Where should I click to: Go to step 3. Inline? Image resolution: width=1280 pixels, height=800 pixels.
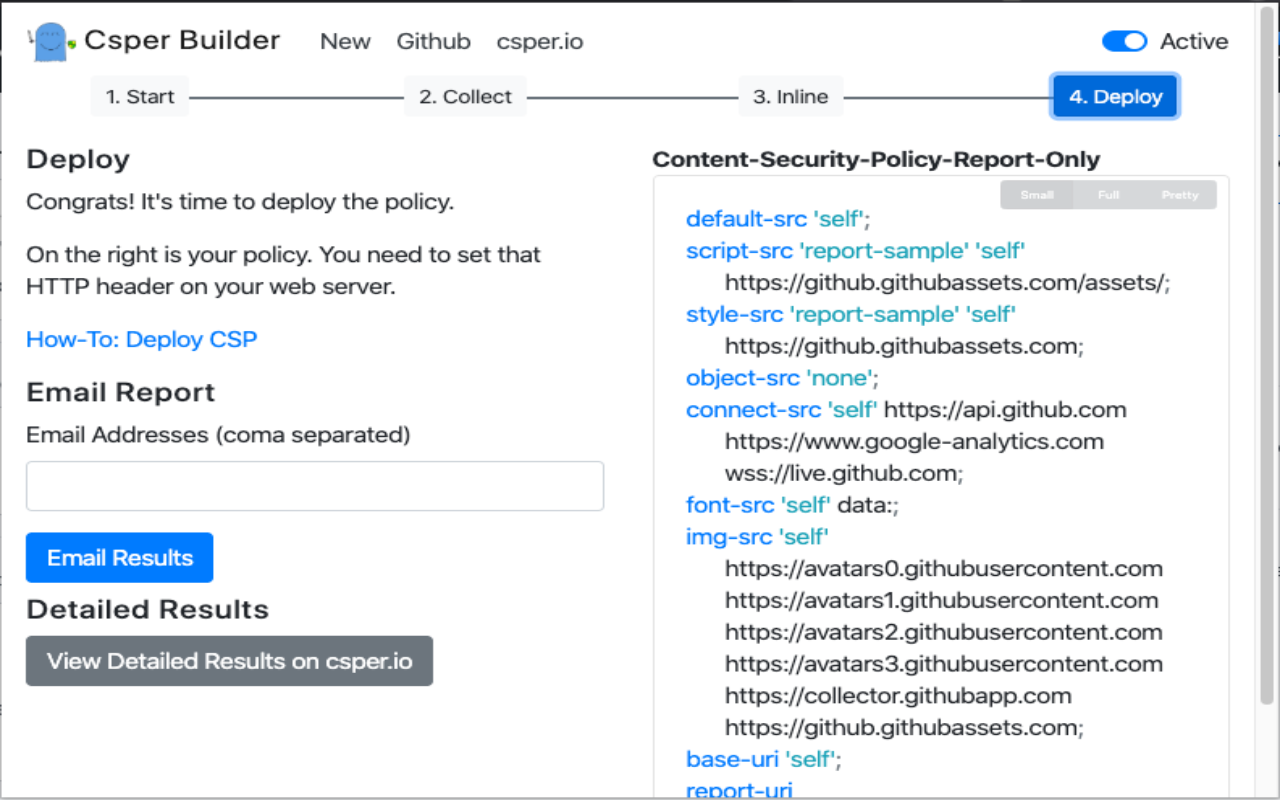point(790,97)
